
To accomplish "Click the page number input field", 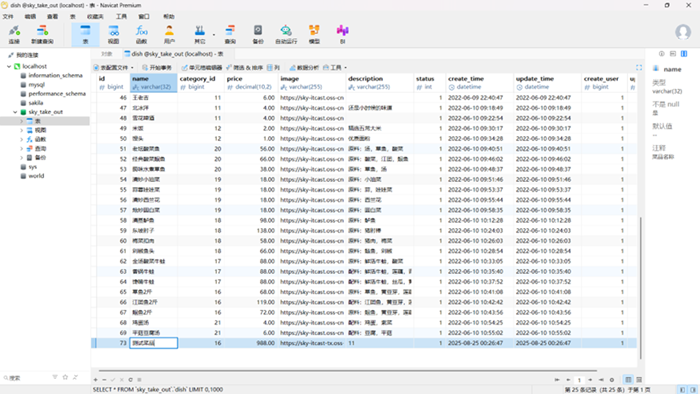I will pyautogui.click(x=579, y=380).
